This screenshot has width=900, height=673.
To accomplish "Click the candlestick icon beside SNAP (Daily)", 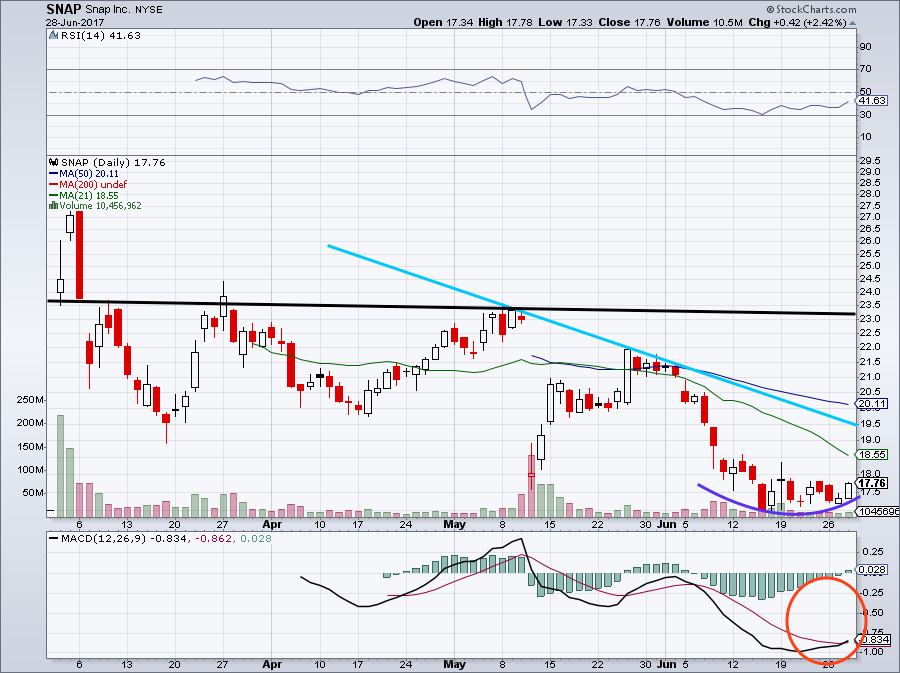I will coord(53,162).
